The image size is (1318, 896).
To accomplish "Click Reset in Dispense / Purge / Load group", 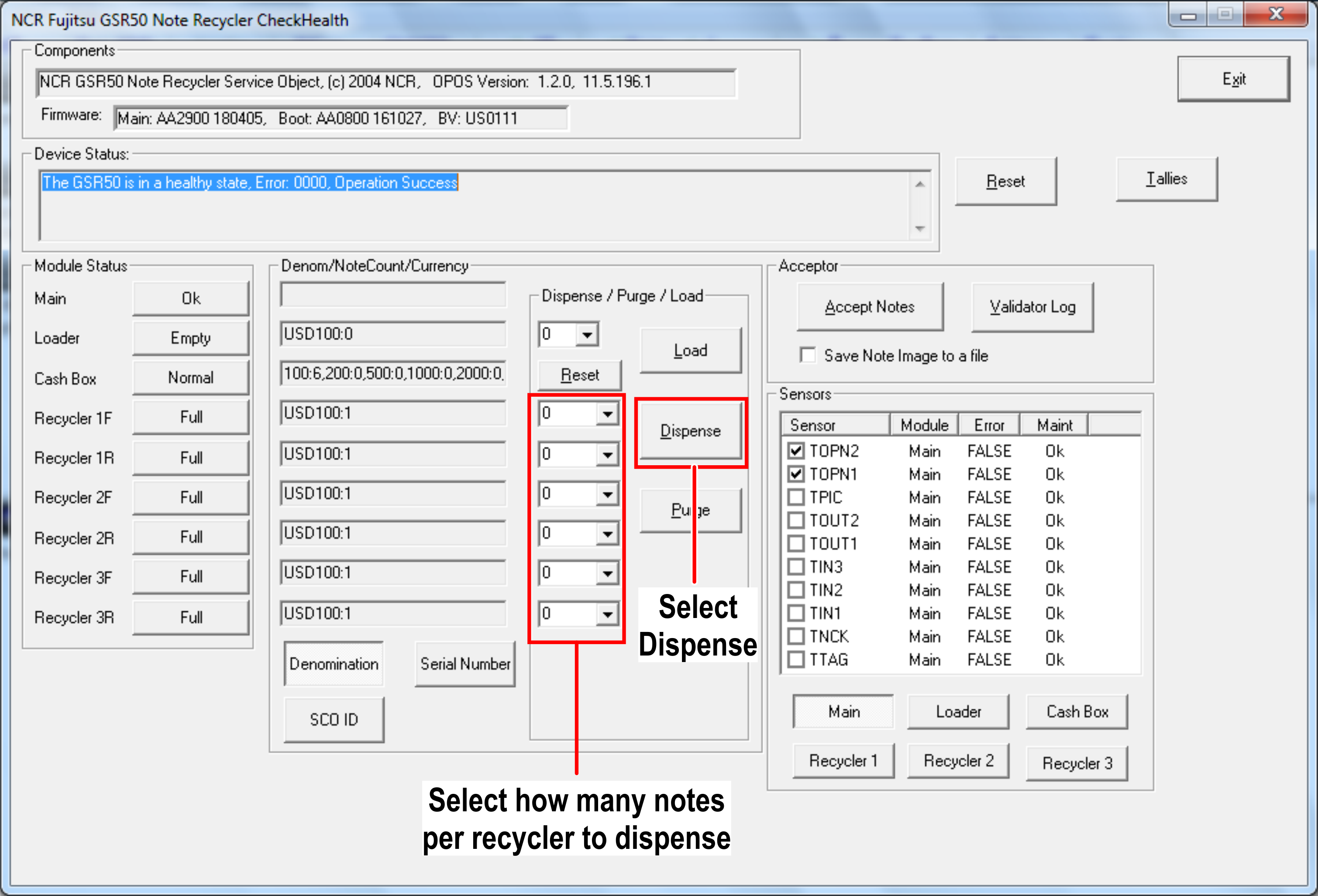I will click(580, 375).
